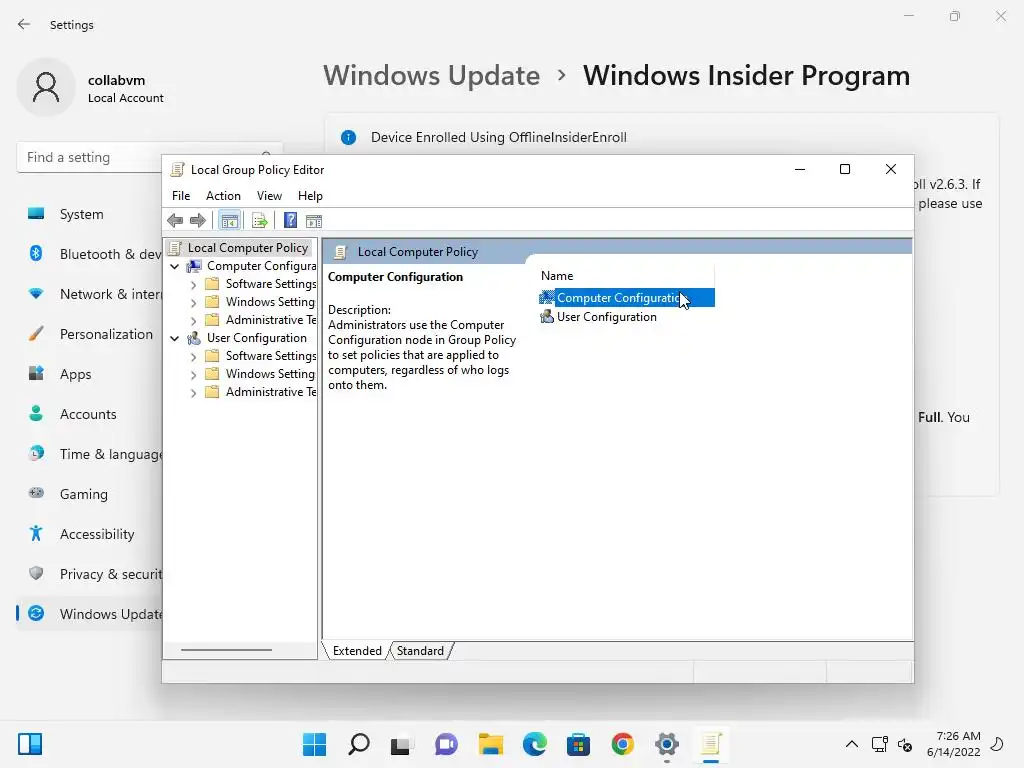Switch to Settings app on taskbar

(x=666, y=744)
